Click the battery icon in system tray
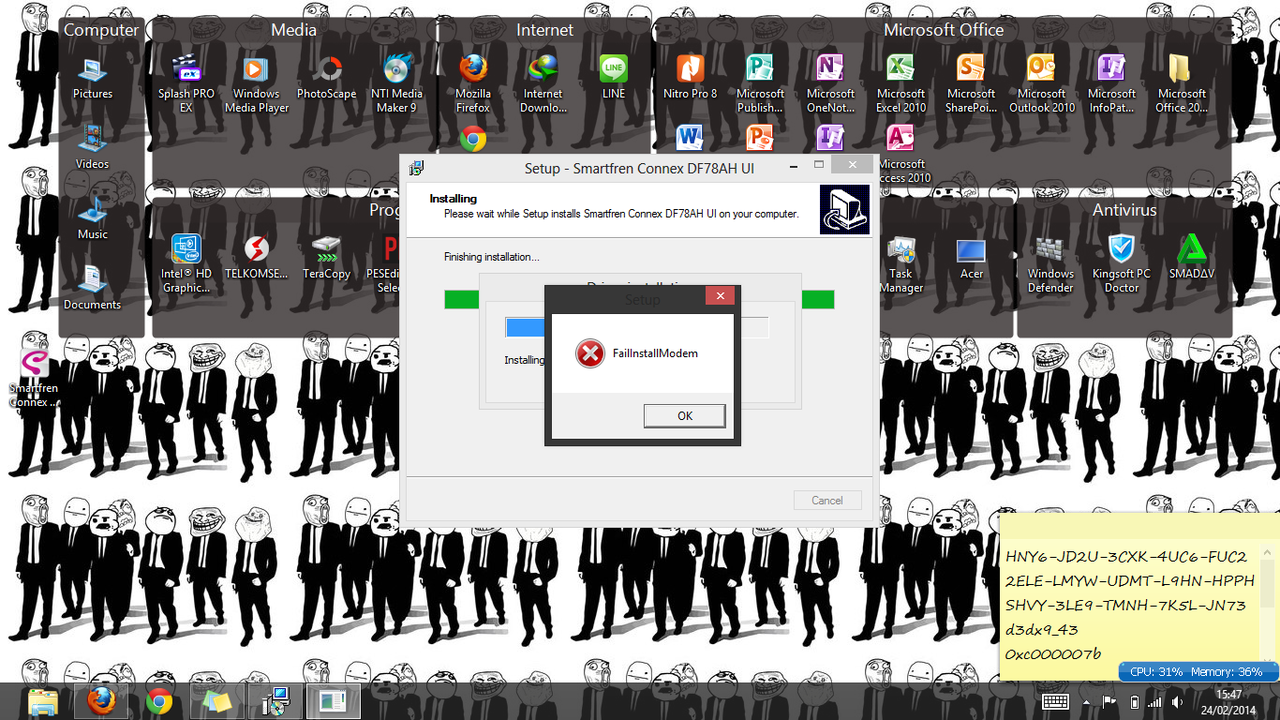1280x720 pixels. (x=1132, y=701)
